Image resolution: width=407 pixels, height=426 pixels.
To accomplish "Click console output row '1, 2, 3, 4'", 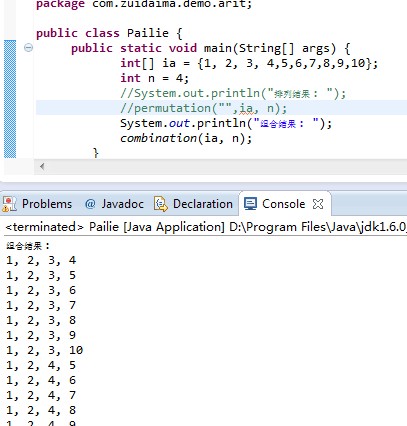I will [x=41, y=260].
